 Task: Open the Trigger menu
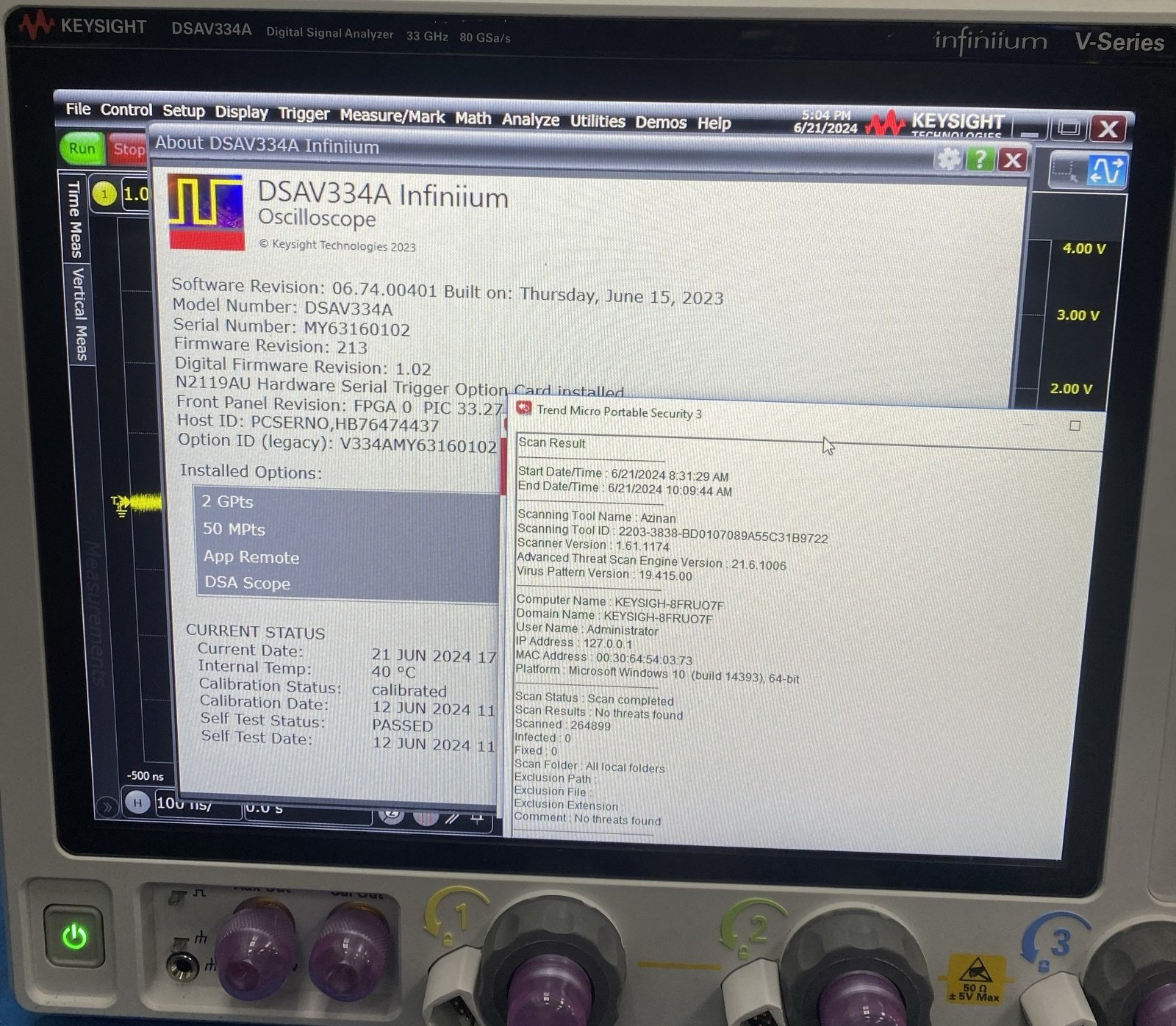click(x=304, y=114)
